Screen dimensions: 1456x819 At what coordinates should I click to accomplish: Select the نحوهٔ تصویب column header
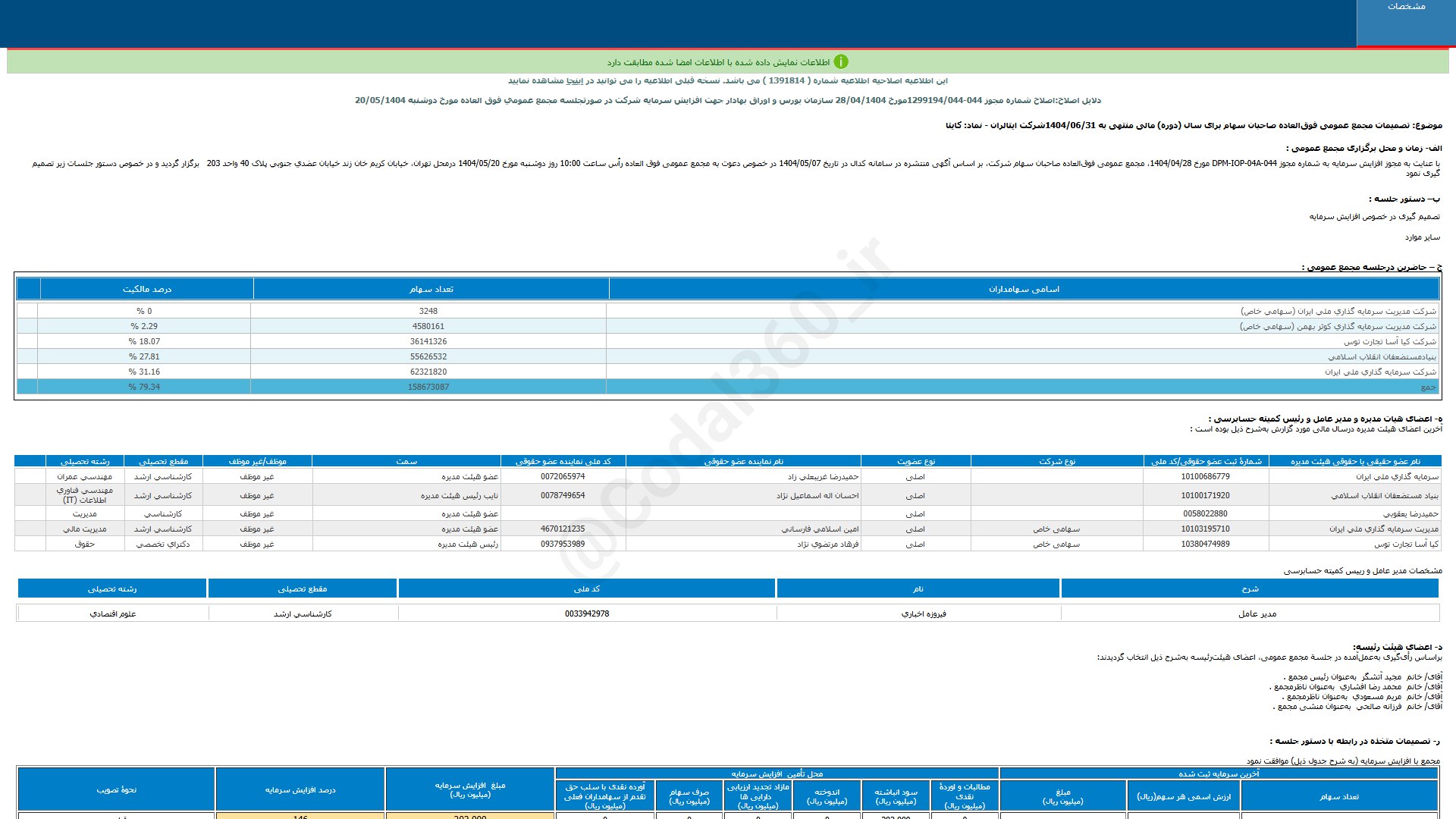click(x=116, y=789)
